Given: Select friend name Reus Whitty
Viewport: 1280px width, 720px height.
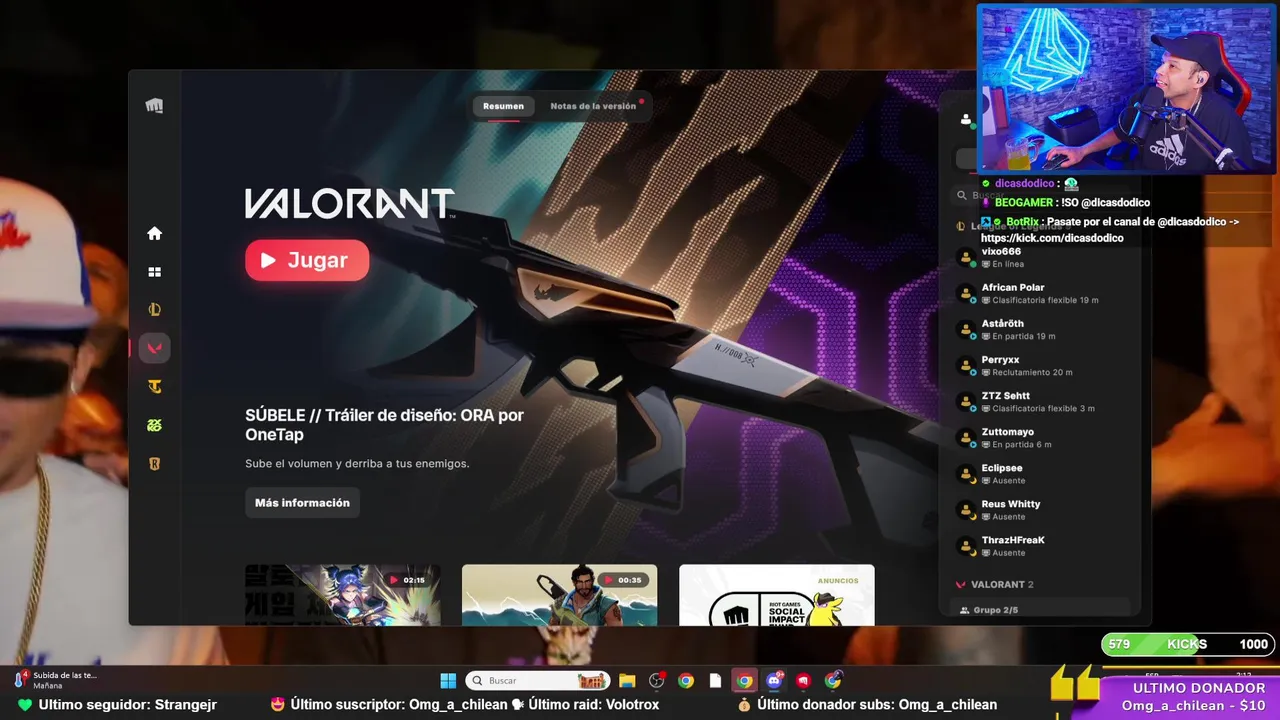Looking at the screenshot, I should coord(1011,503).
